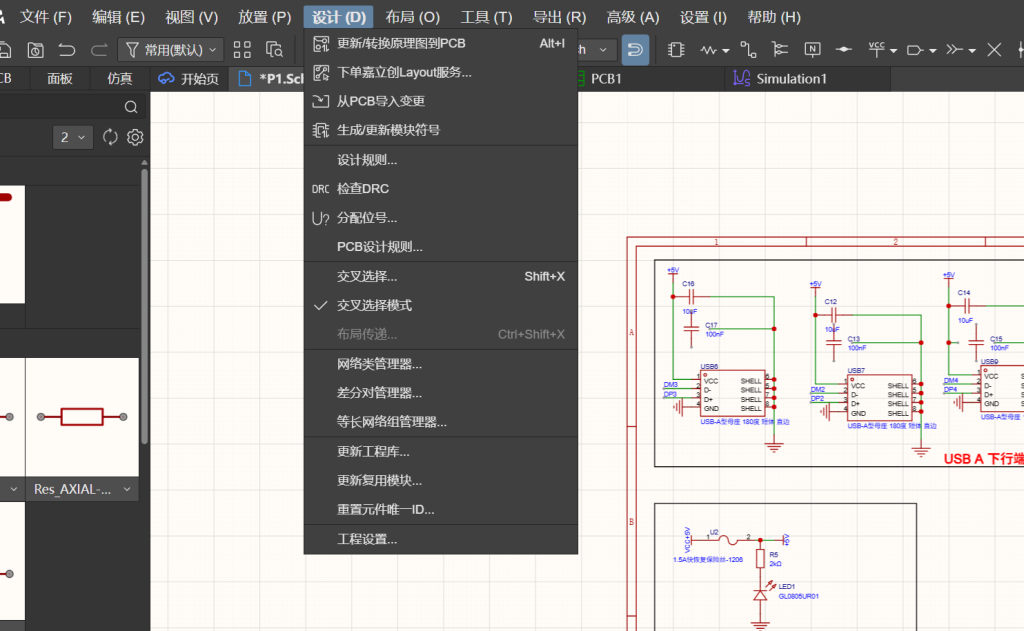
Task: Expand the net port dropdown arrow
Action: pyautogui.click(x=933, y=50)
